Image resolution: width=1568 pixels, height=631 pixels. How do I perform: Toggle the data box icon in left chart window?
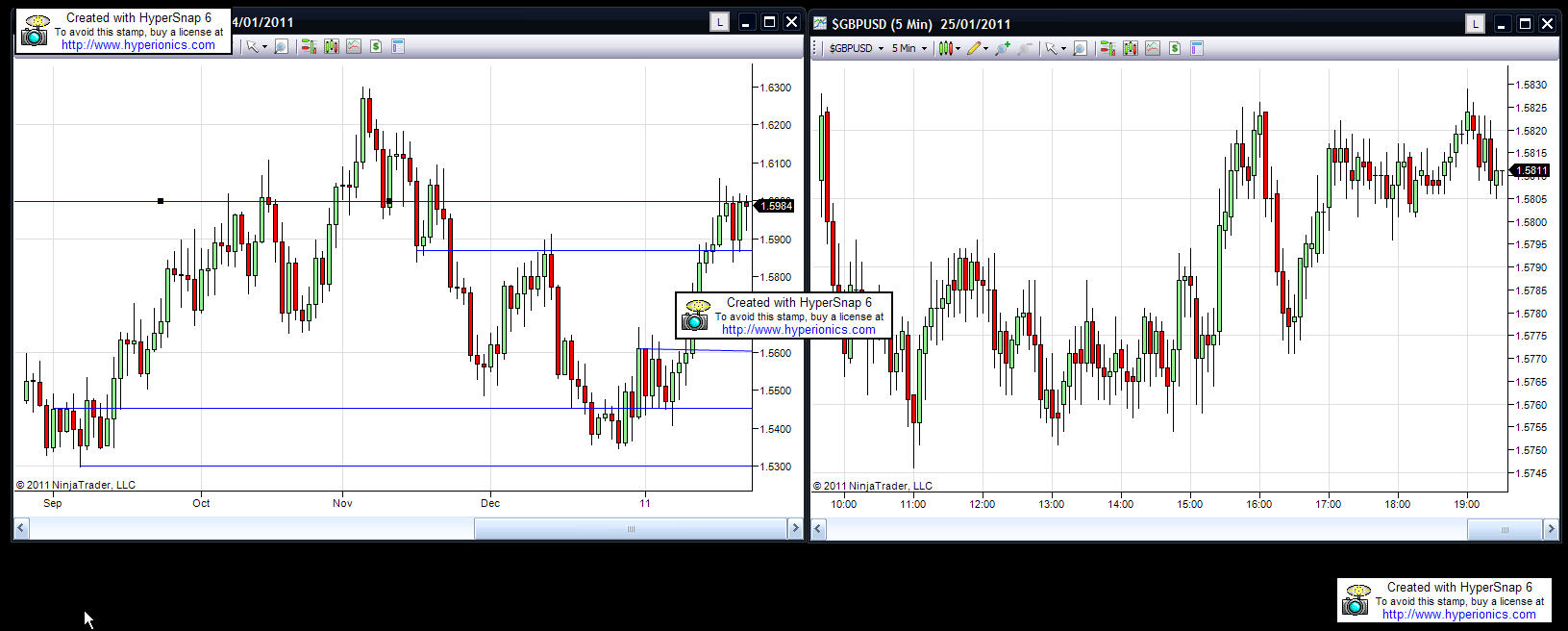pyautogui.click(x=398, y=46)
